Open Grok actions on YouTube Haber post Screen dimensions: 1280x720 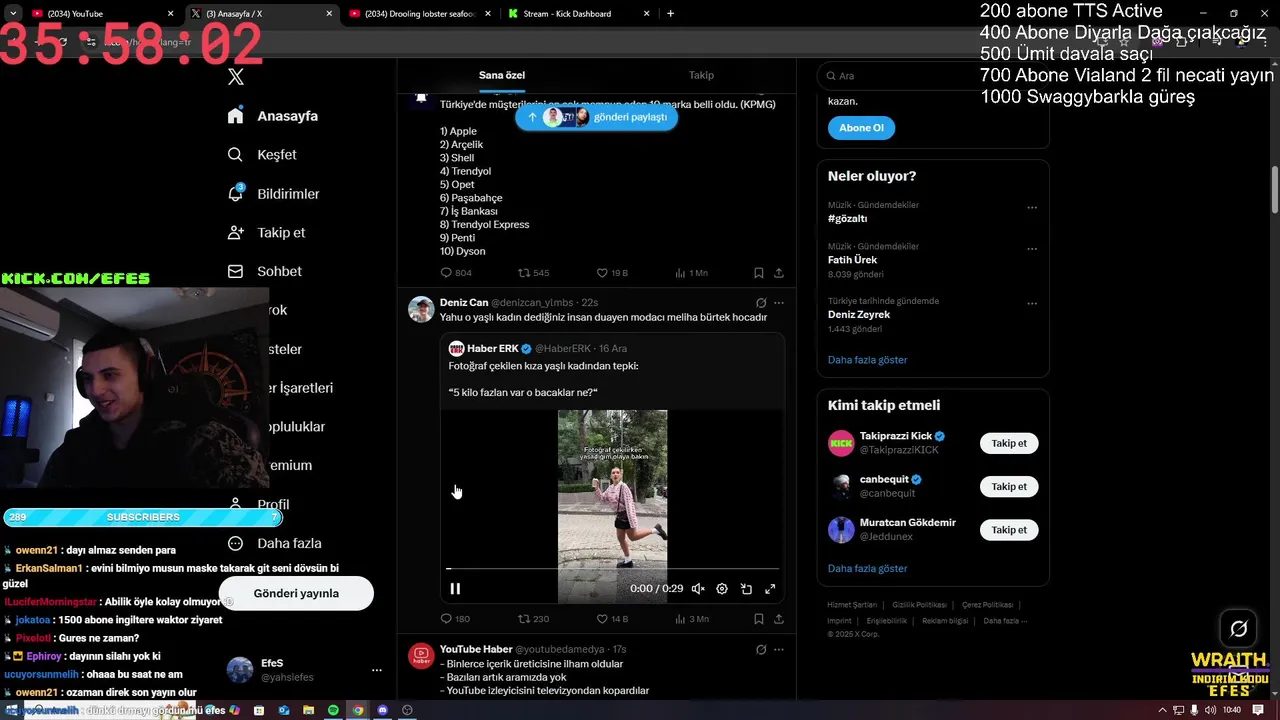click(761, 650)
